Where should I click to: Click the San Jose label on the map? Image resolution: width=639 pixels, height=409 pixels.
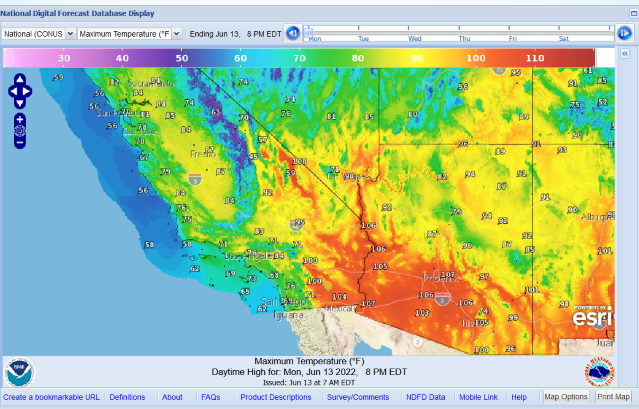click(139, 132)
